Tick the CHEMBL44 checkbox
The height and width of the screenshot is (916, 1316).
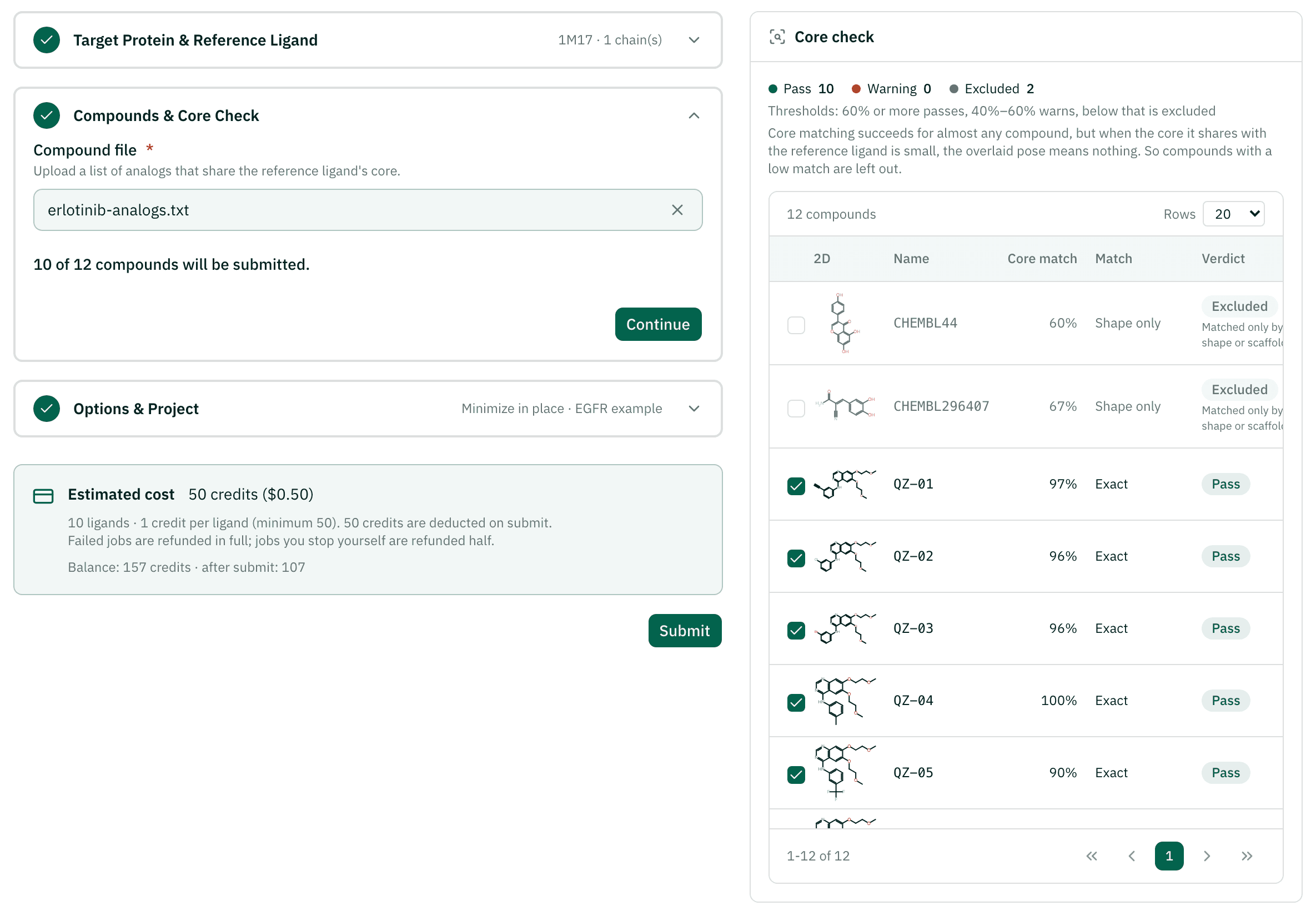[796, 325]
